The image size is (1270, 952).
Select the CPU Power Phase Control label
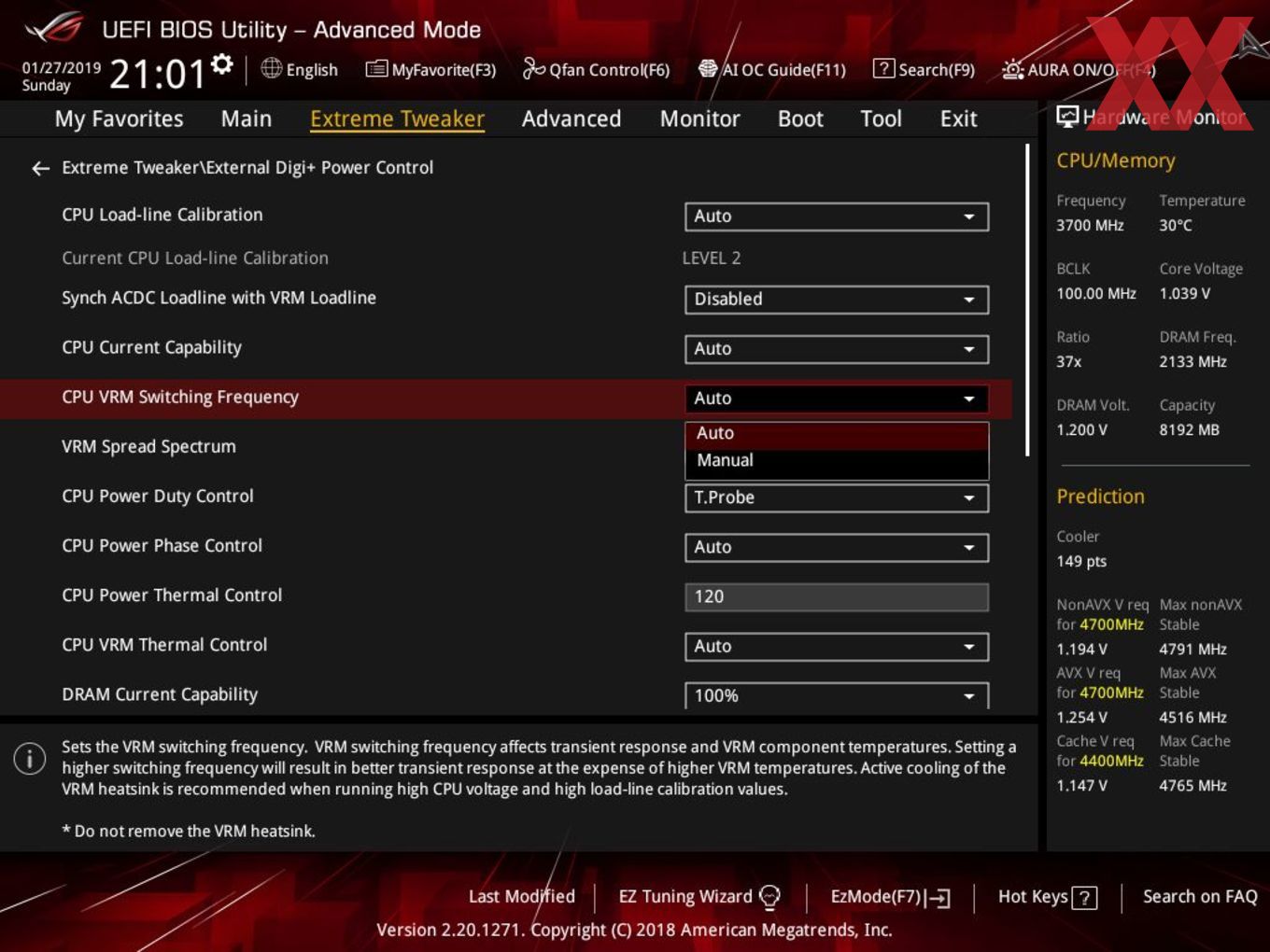[162, 545]
